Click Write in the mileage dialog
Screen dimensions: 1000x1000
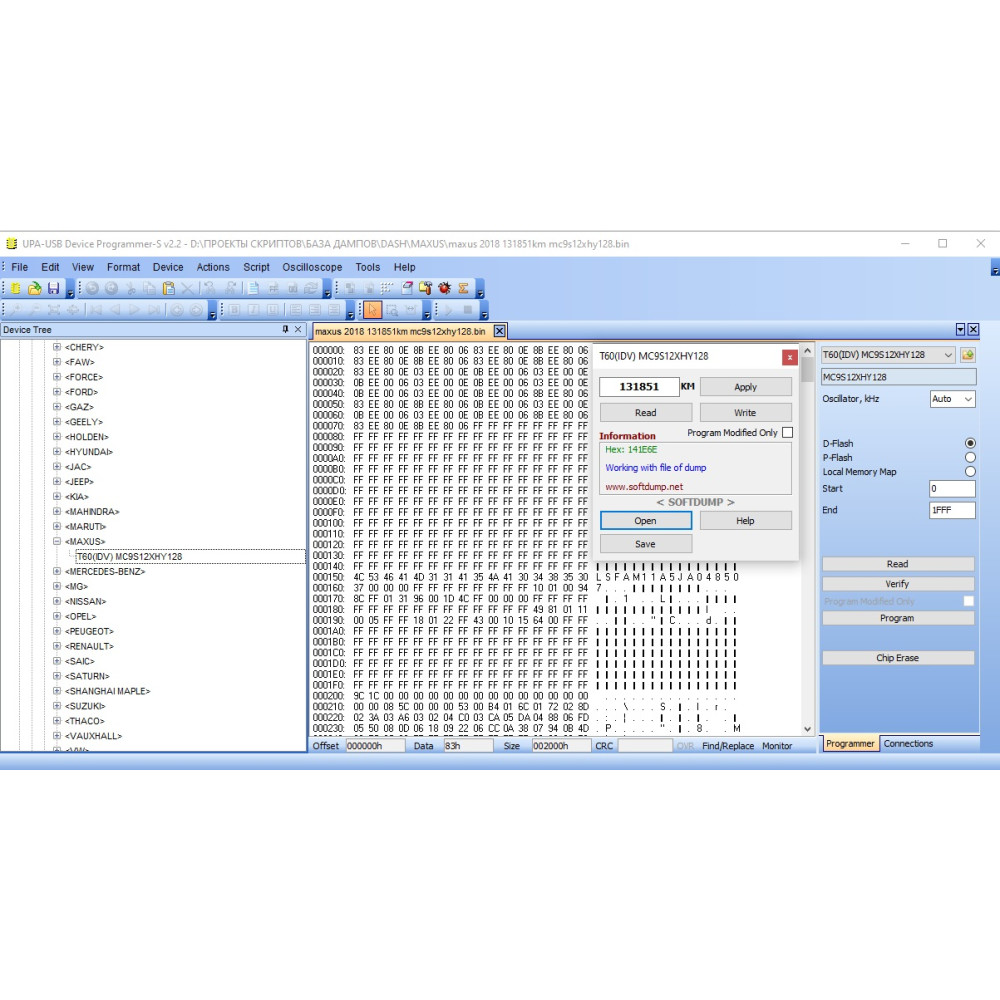click(x=746, y=413)
